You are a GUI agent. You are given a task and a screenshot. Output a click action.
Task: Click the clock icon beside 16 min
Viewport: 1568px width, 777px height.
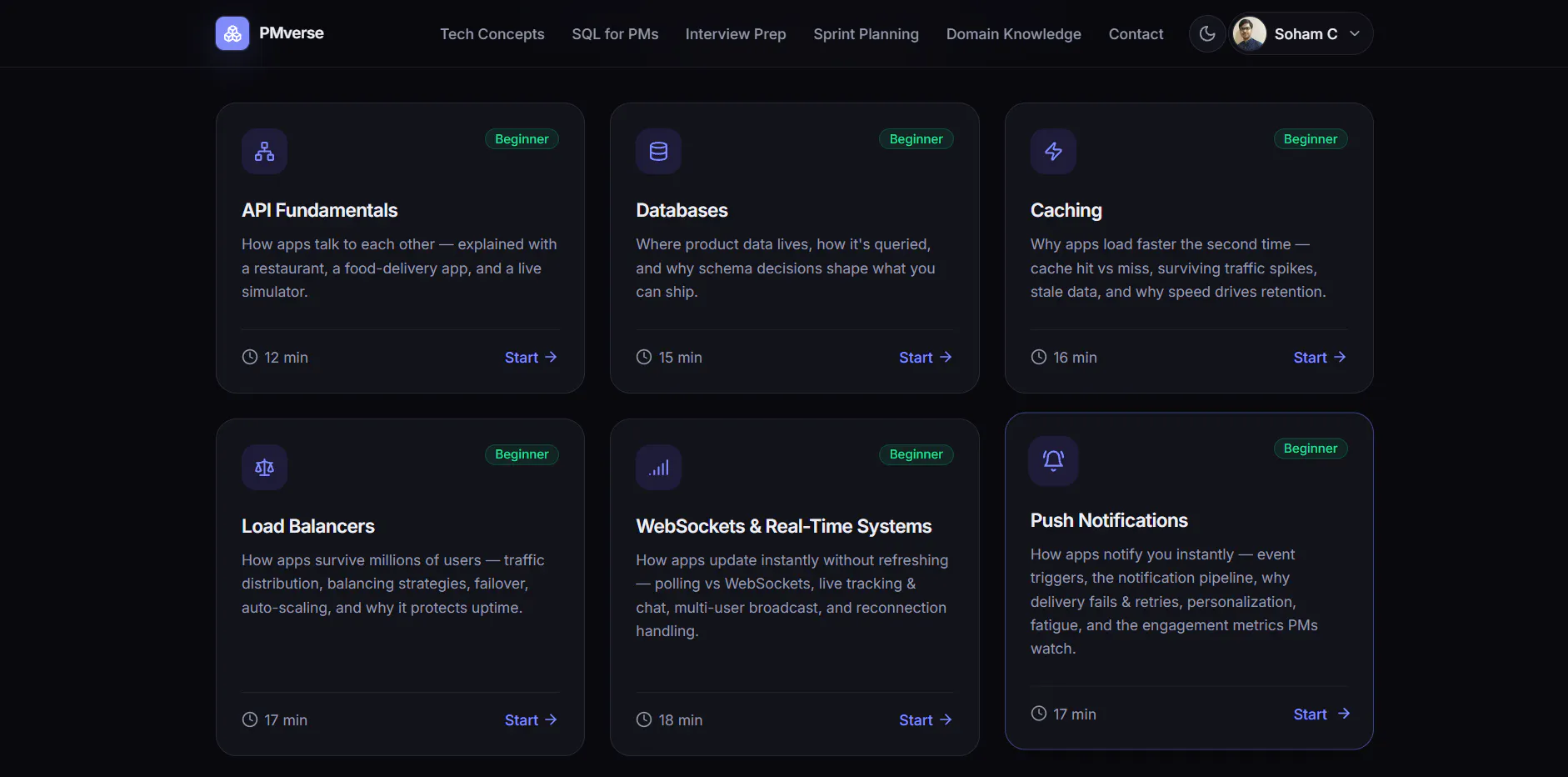(1039, 357)
